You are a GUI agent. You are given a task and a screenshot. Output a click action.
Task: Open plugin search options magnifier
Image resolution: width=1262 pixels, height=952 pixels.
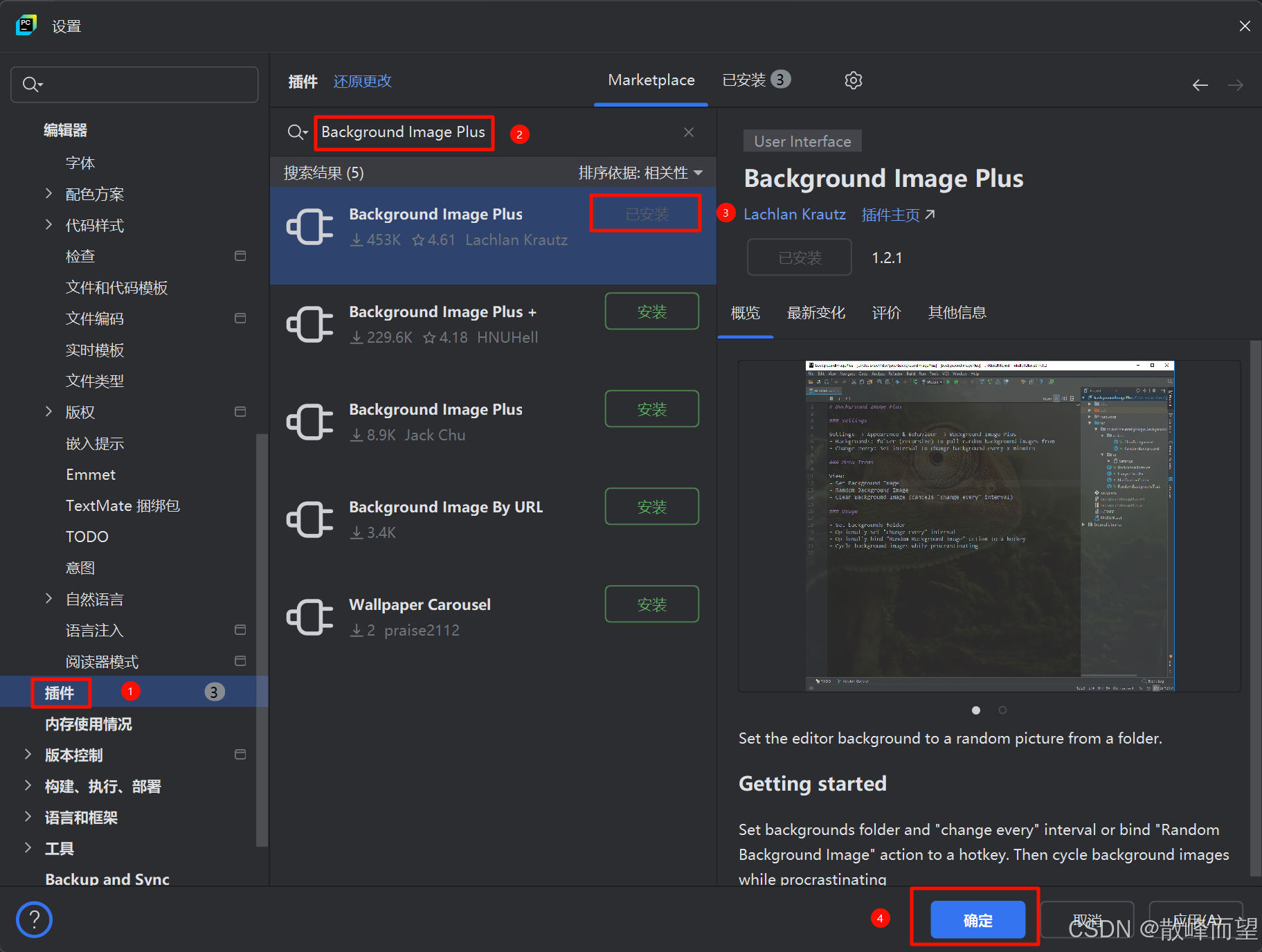298,132
